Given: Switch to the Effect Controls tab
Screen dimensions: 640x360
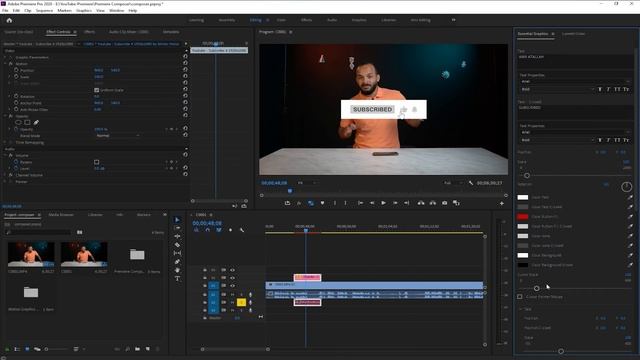Looking at the screenshot, I should pyautogui.click(x=58, y=32).
